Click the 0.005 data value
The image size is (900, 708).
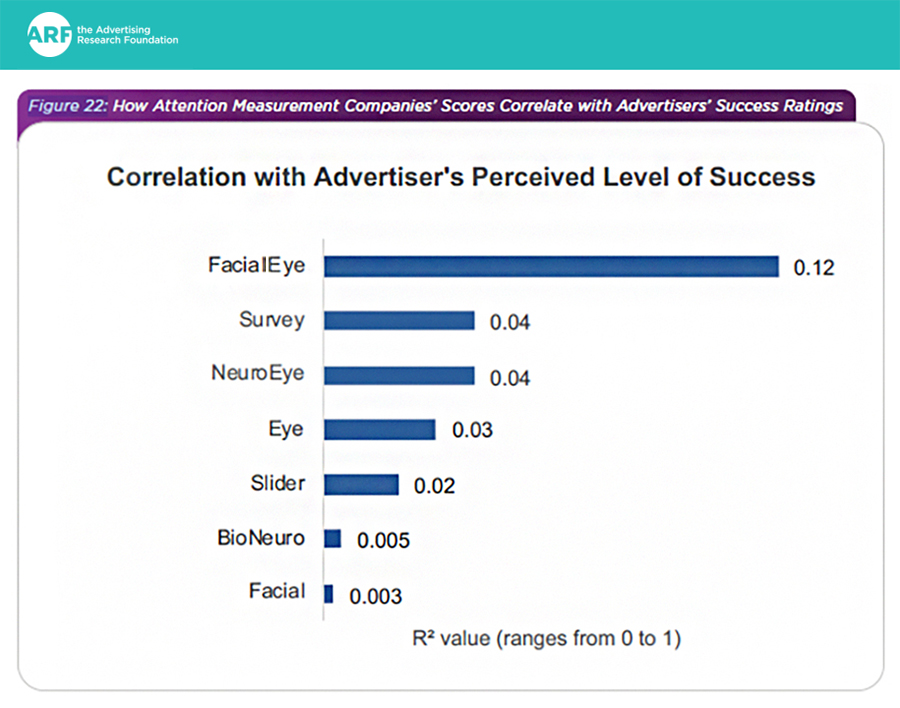[x=382, y=541]
